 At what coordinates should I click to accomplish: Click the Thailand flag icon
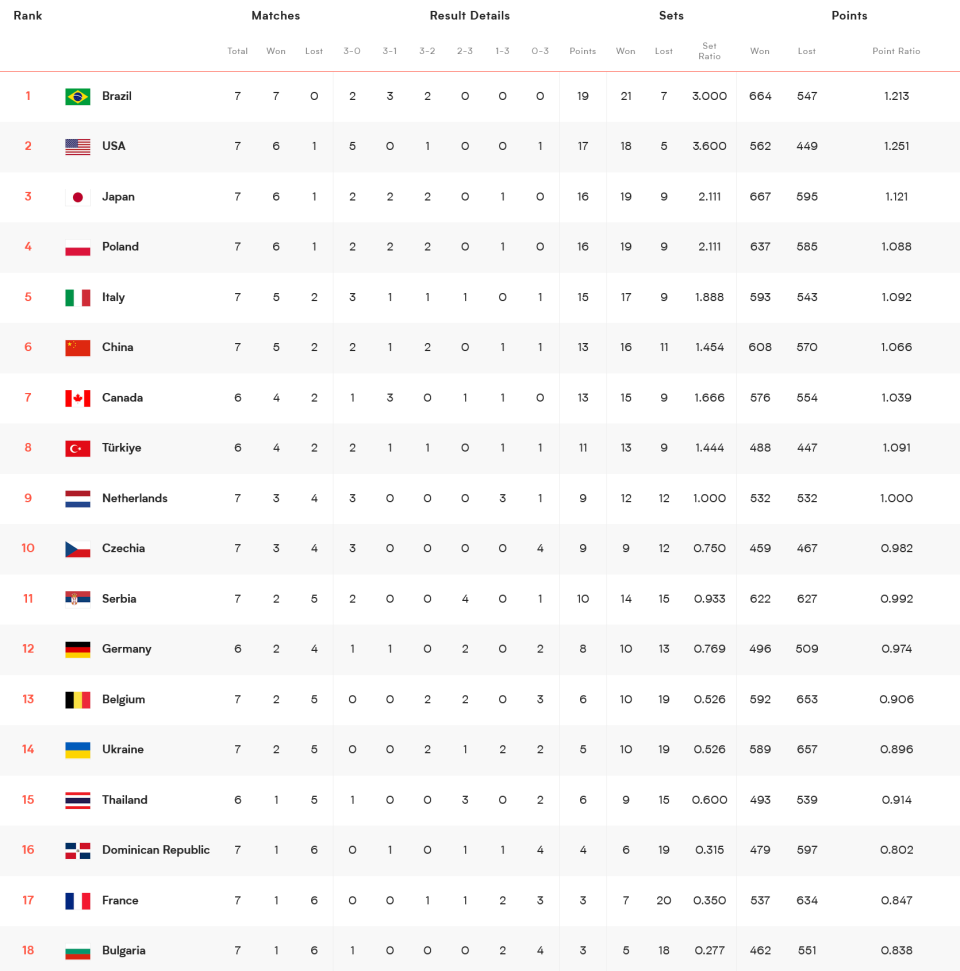pos(77,800)
